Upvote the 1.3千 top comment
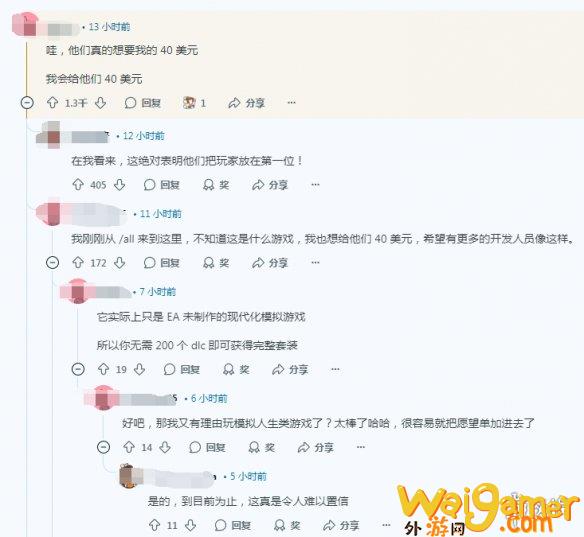584x537 pixels. coord(53,103)
